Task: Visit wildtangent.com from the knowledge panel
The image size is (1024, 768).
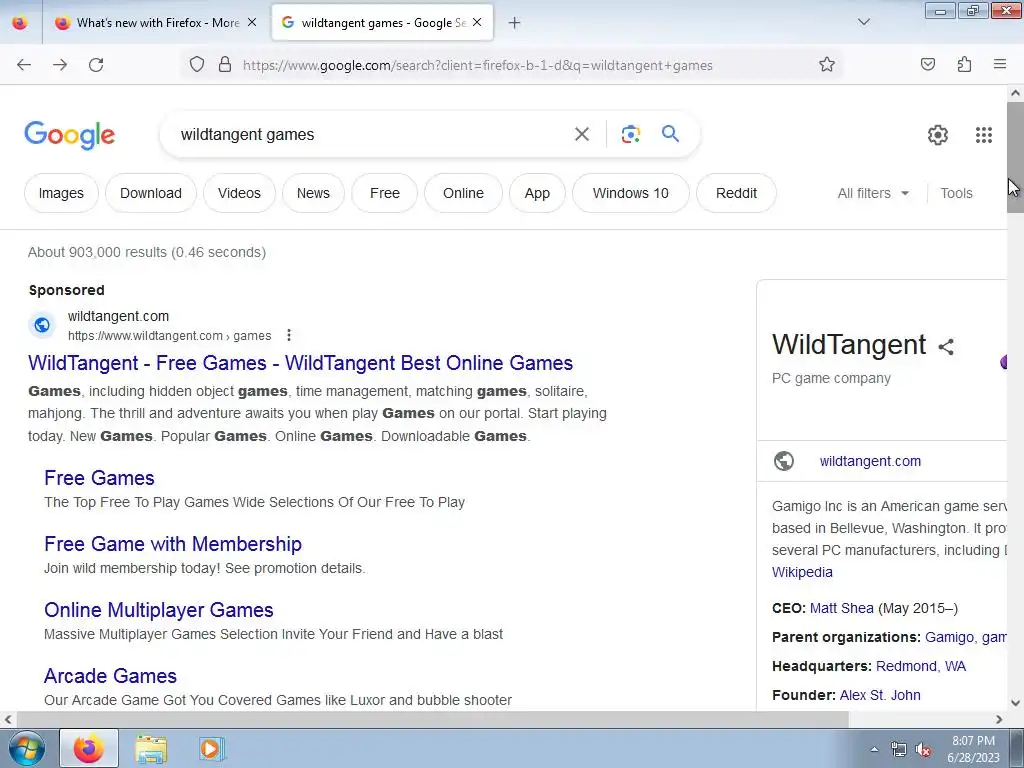Action: coord(870,461)
